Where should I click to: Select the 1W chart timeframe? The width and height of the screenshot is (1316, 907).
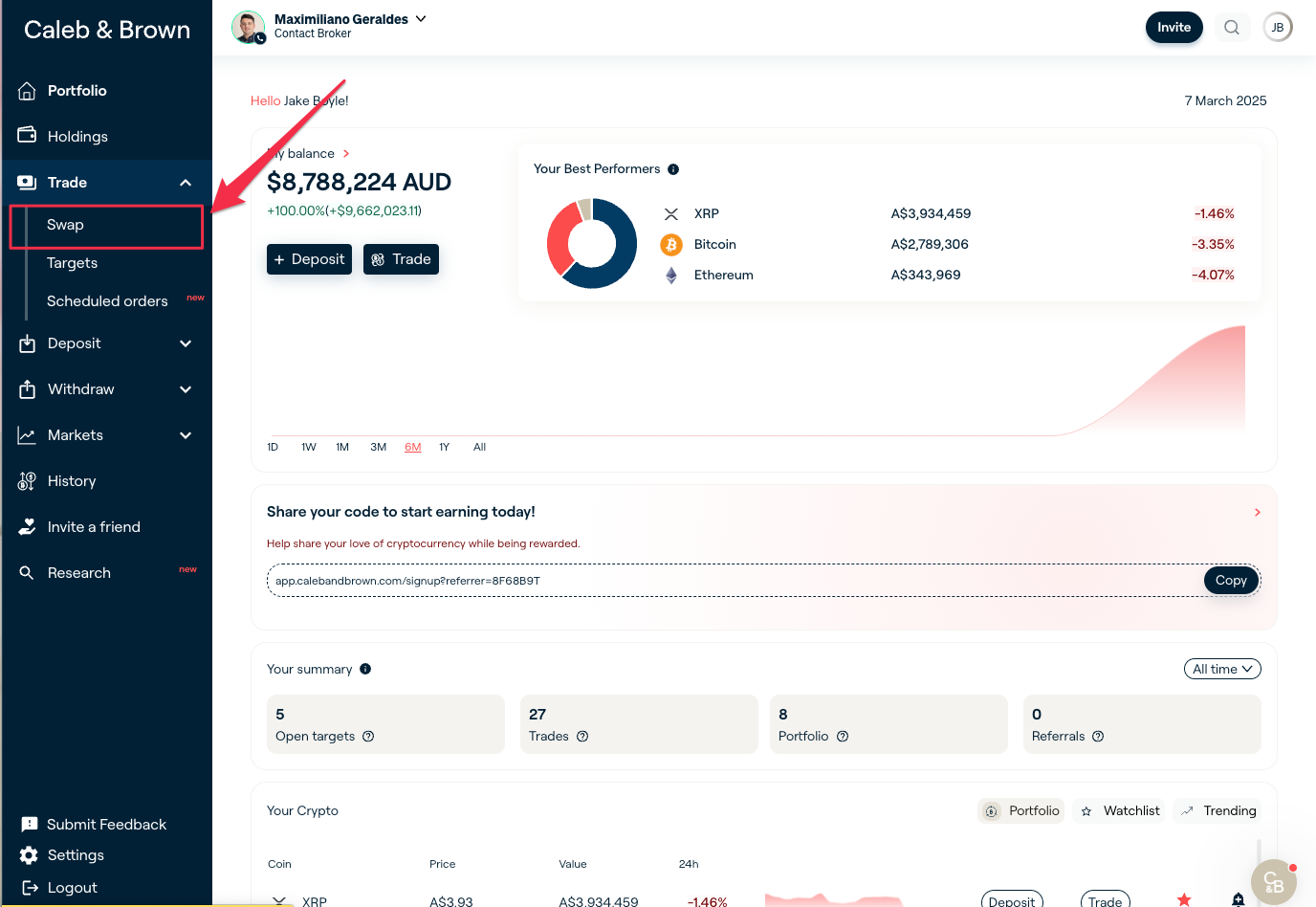pyautogui.click(x=309, y=448)
